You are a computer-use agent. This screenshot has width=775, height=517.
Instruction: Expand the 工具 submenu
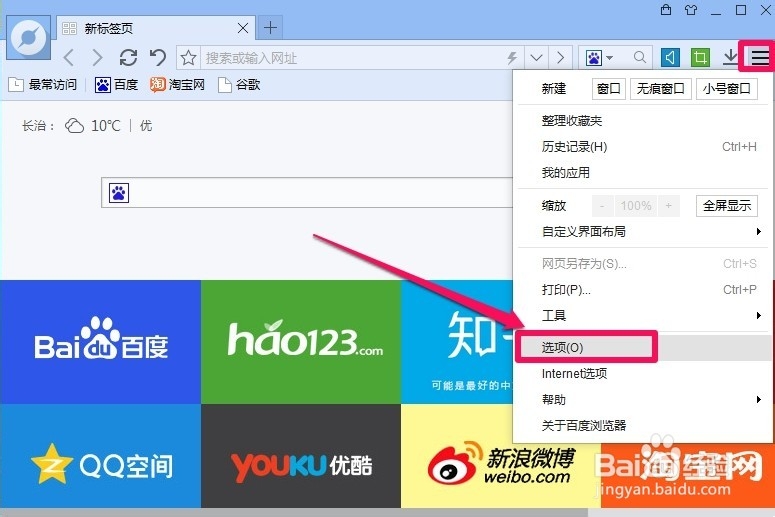click(643, 315)
